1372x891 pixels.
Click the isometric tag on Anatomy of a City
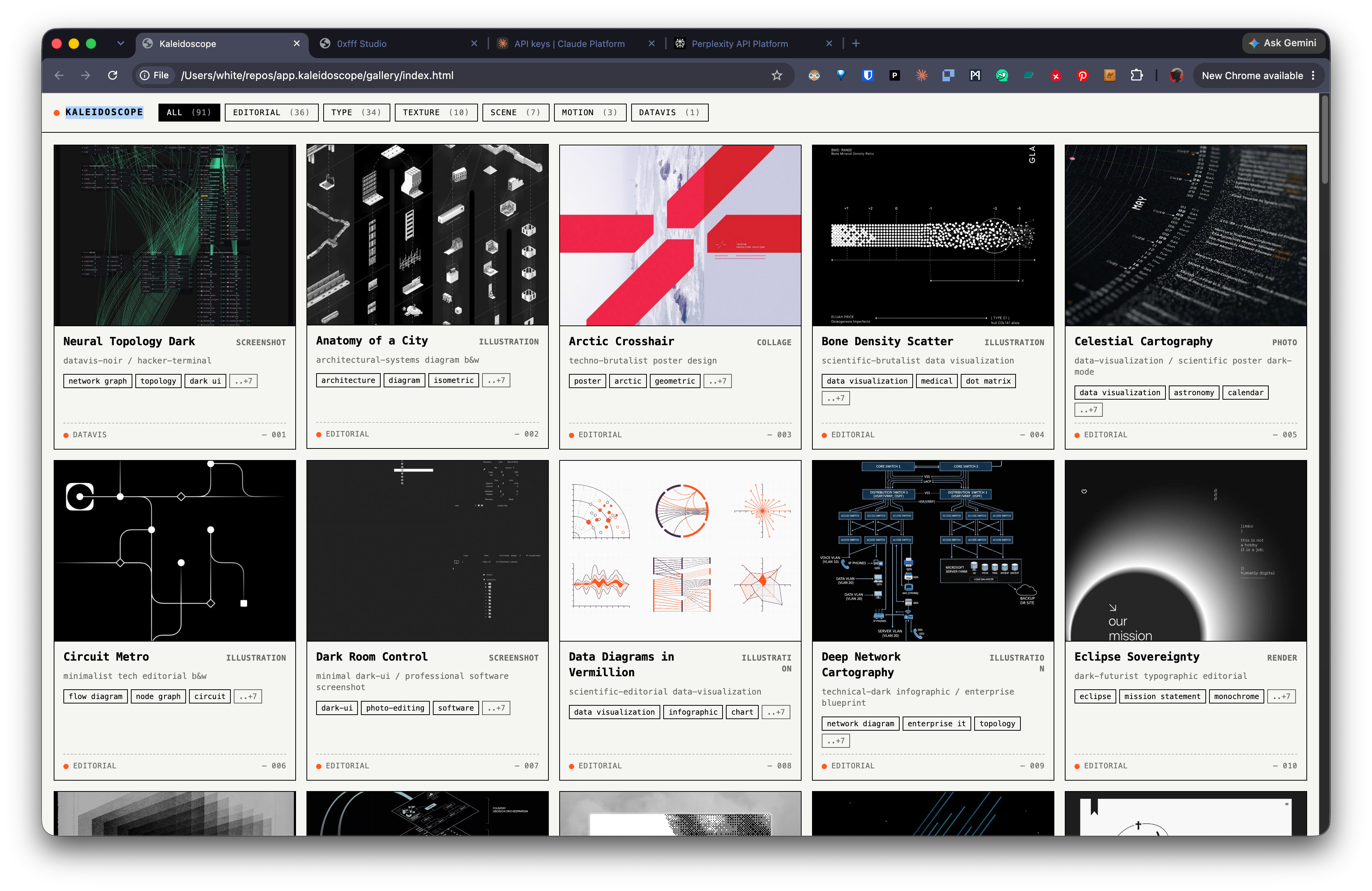[454, 380]
